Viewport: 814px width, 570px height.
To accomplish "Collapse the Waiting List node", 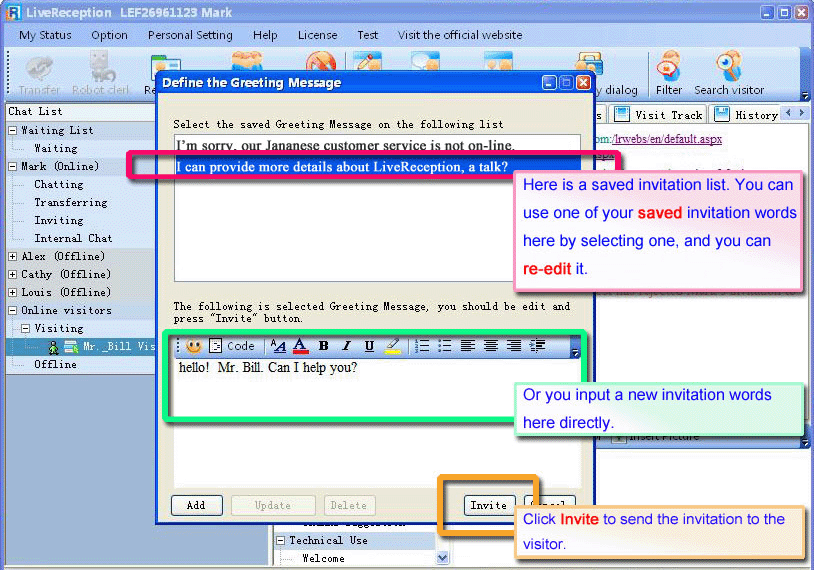I will pos(13,130).
